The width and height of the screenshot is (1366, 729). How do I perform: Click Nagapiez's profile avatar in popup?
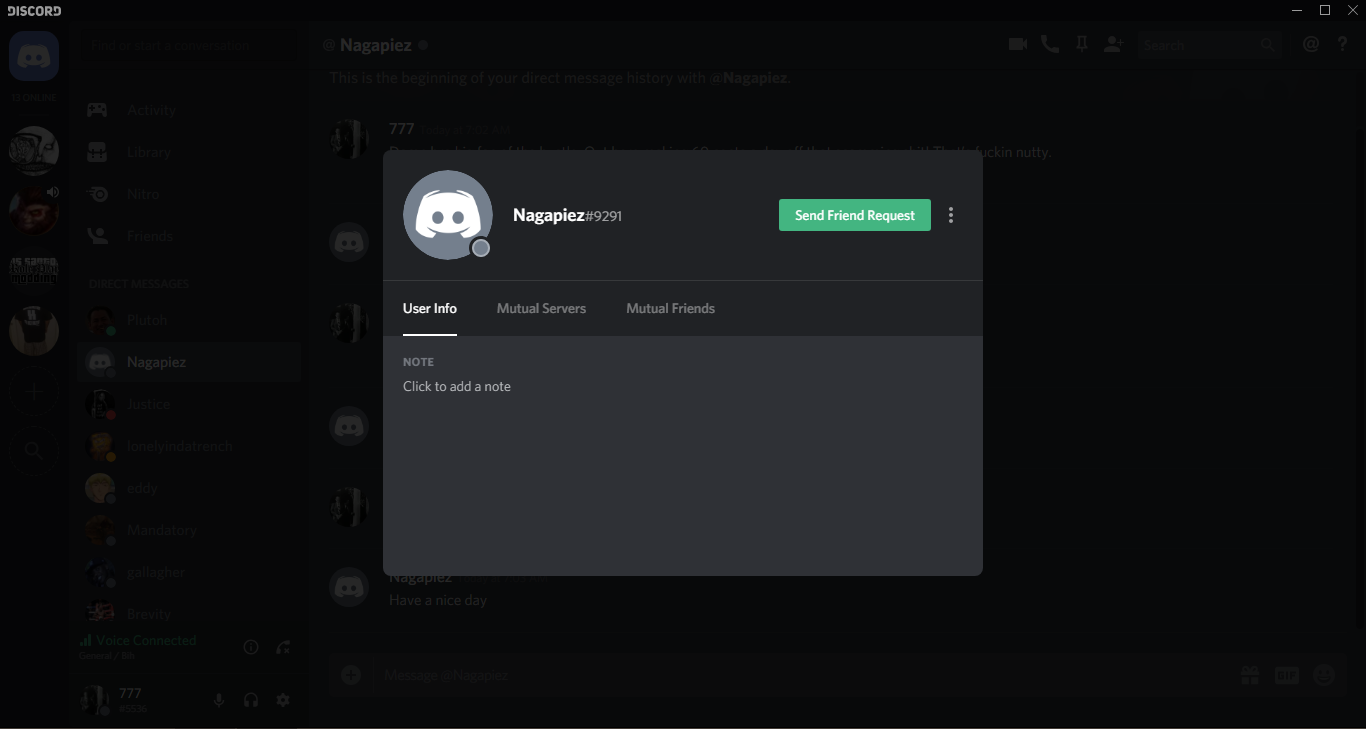(x=448, y=215)
